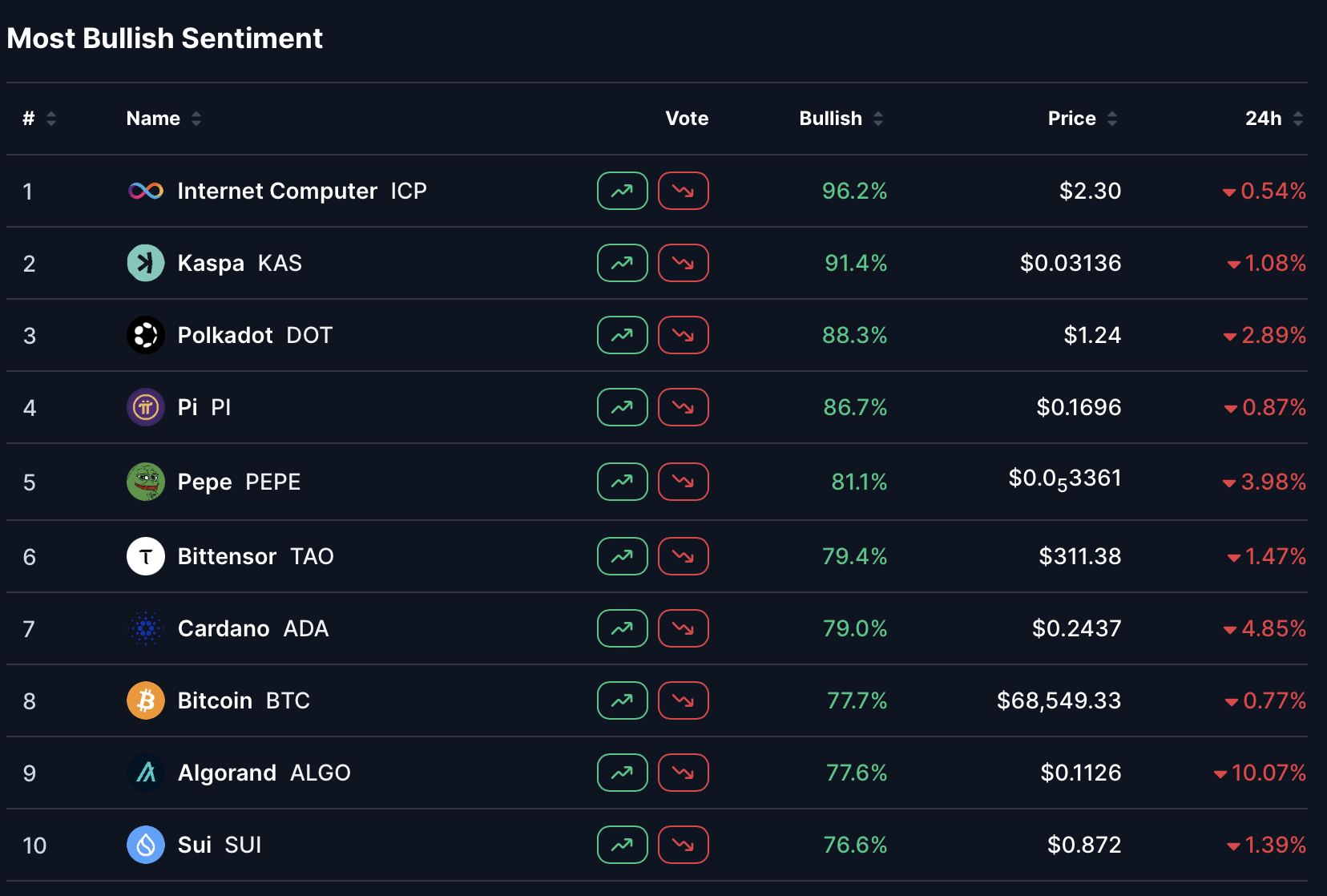Screen dimensions: 1327x896
Task: Vote bearish on Pepe
Action: (683, 482)
